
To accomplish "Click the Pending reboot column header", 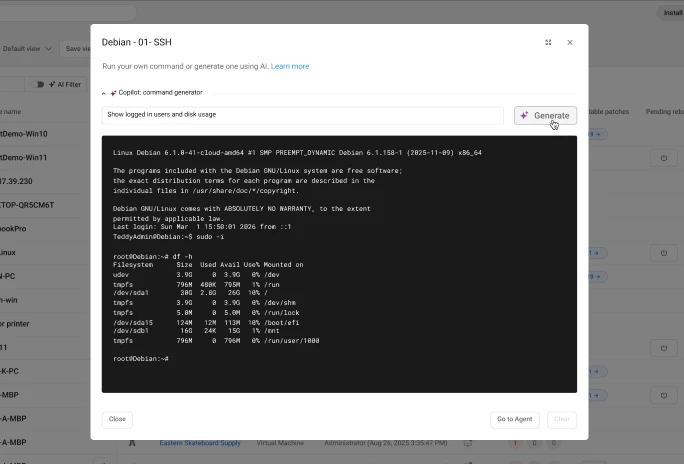I will click(x=664, y=112).
